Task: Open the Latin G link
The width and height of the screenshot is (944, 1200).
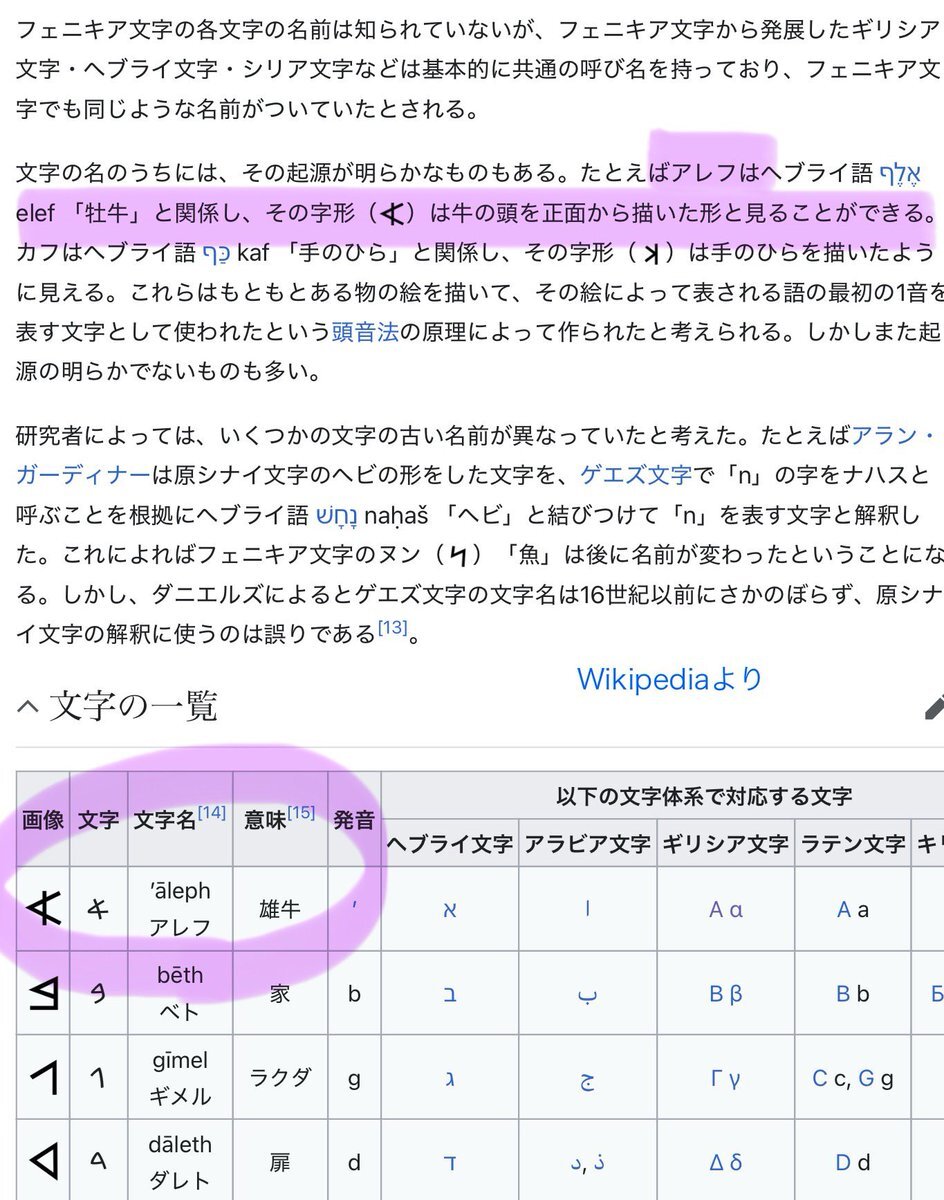Action: click(x=866, y=1078)
